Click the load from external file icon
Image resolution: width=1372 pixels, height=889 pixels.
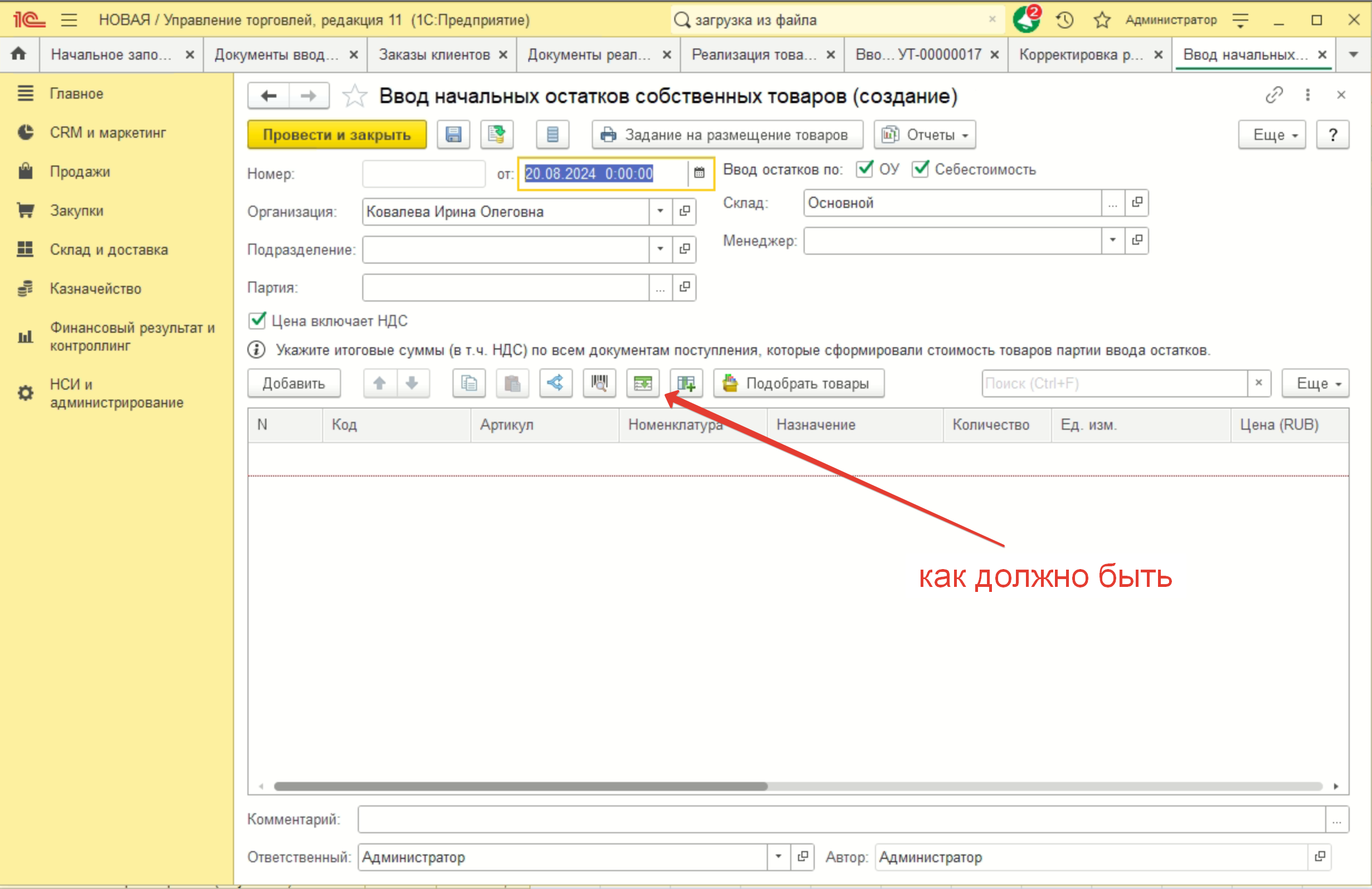point(642,383)
